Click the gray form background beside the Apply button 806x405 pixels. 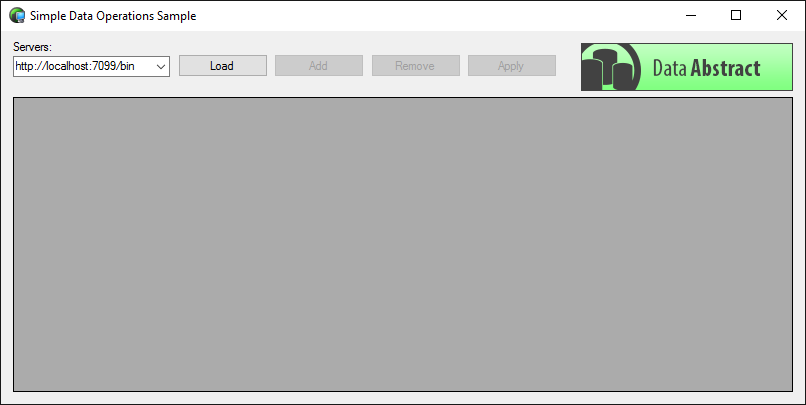pyautogui.click(x=568, y=66)
